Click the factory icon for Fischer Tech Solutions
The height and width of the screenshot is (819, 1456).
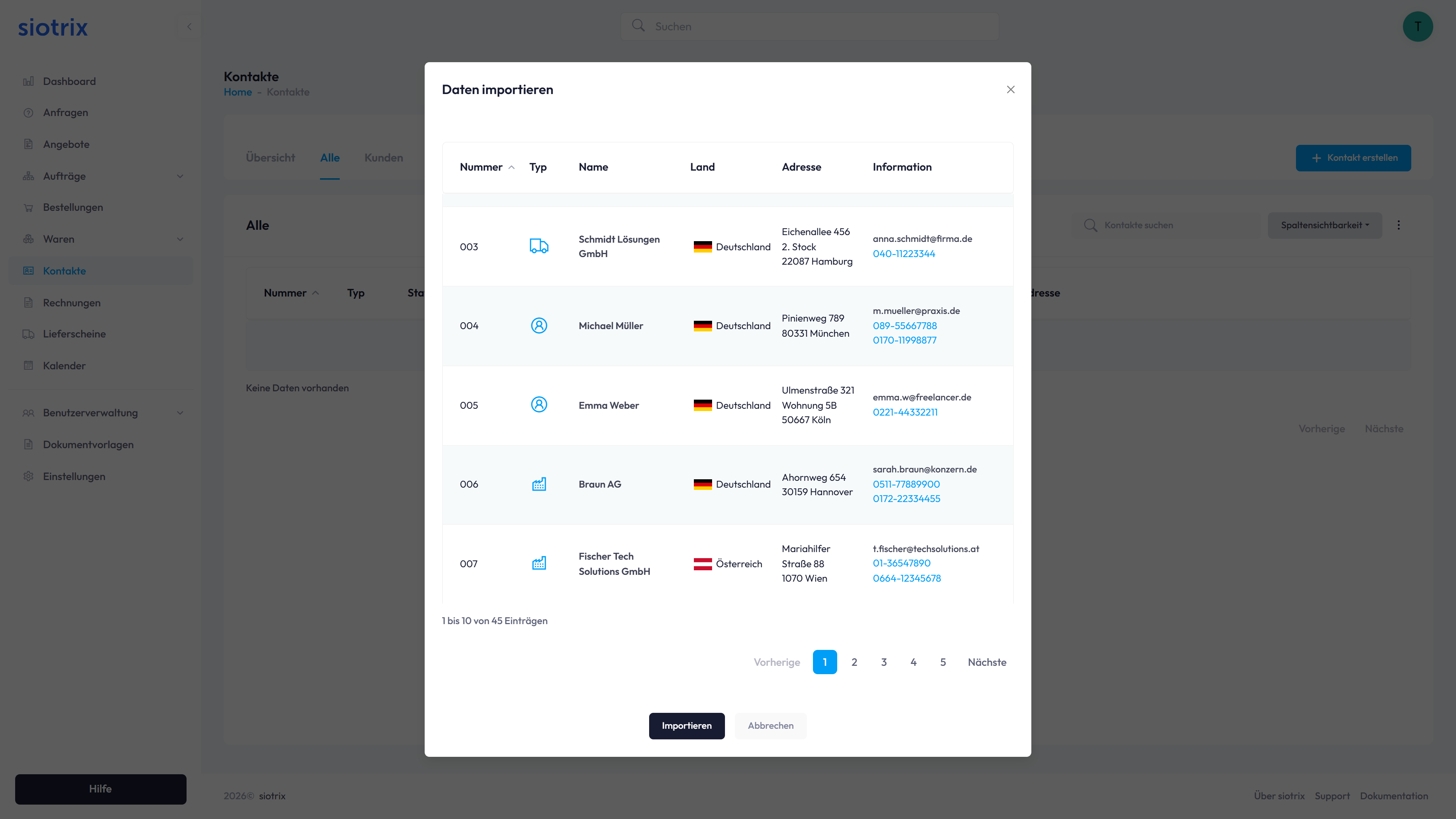point(539,563)
